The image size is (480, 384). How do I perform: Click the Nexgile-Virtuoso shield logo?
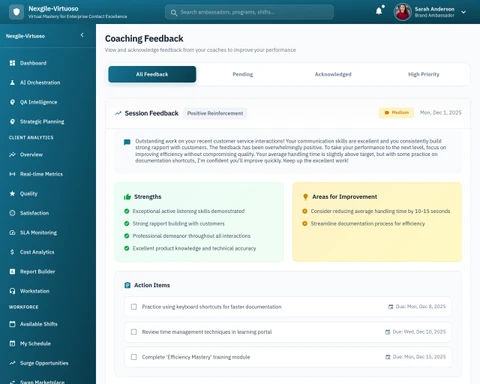[16, 12]
